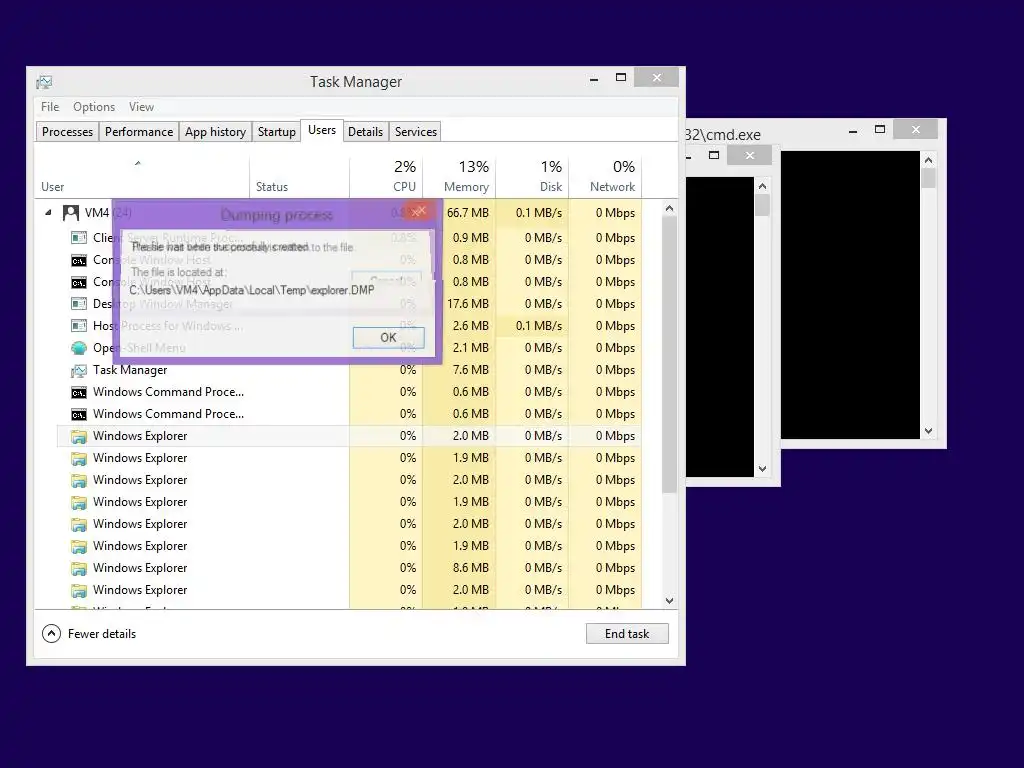The width and height of the screenshot is (1024, 768).
Task: Click the Task Manager title bar icon
Action: coord(44,82)
